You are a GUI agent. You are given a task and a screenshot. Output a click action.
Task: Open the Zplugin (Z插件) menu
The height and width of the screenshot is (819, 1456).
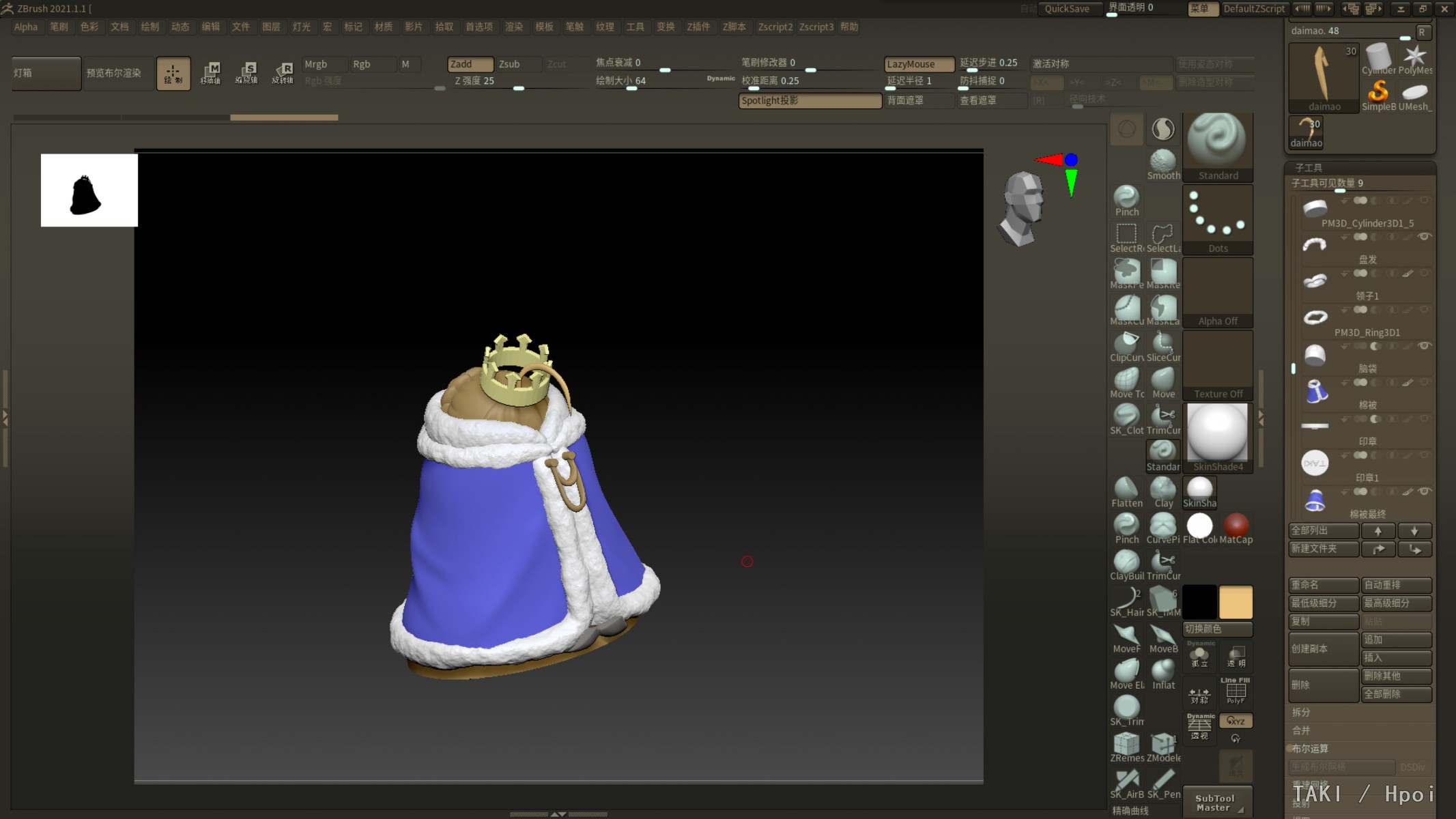698,27
